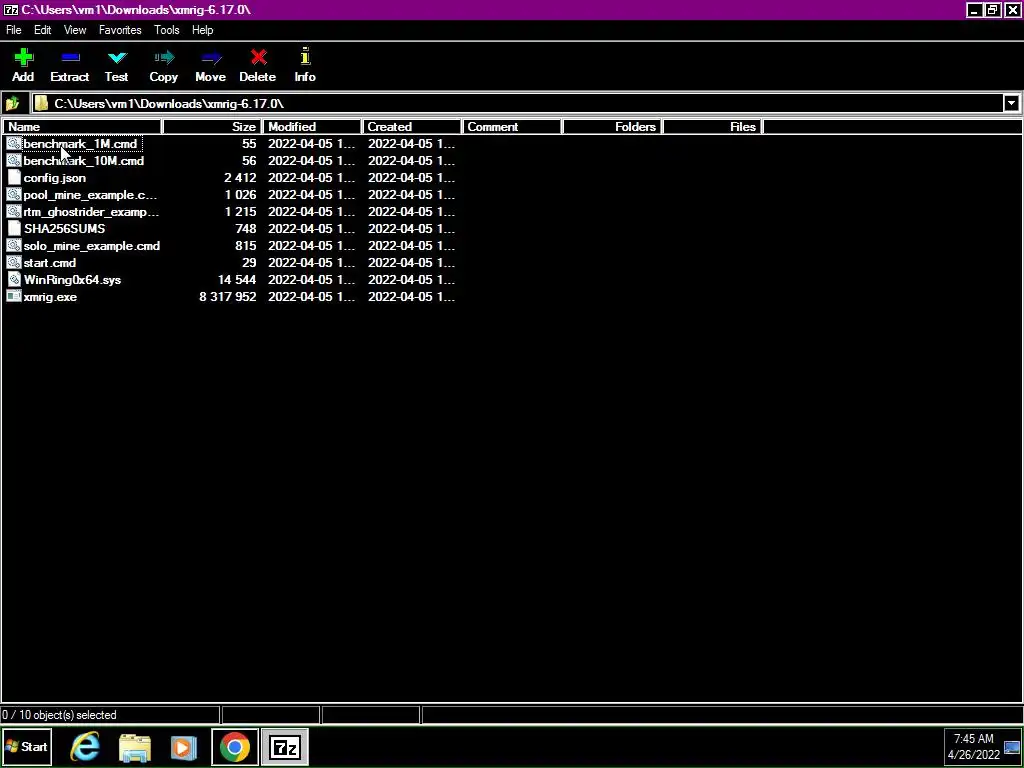Click the Files column header
Screen dimensions: 1024x768
(712, 127)
